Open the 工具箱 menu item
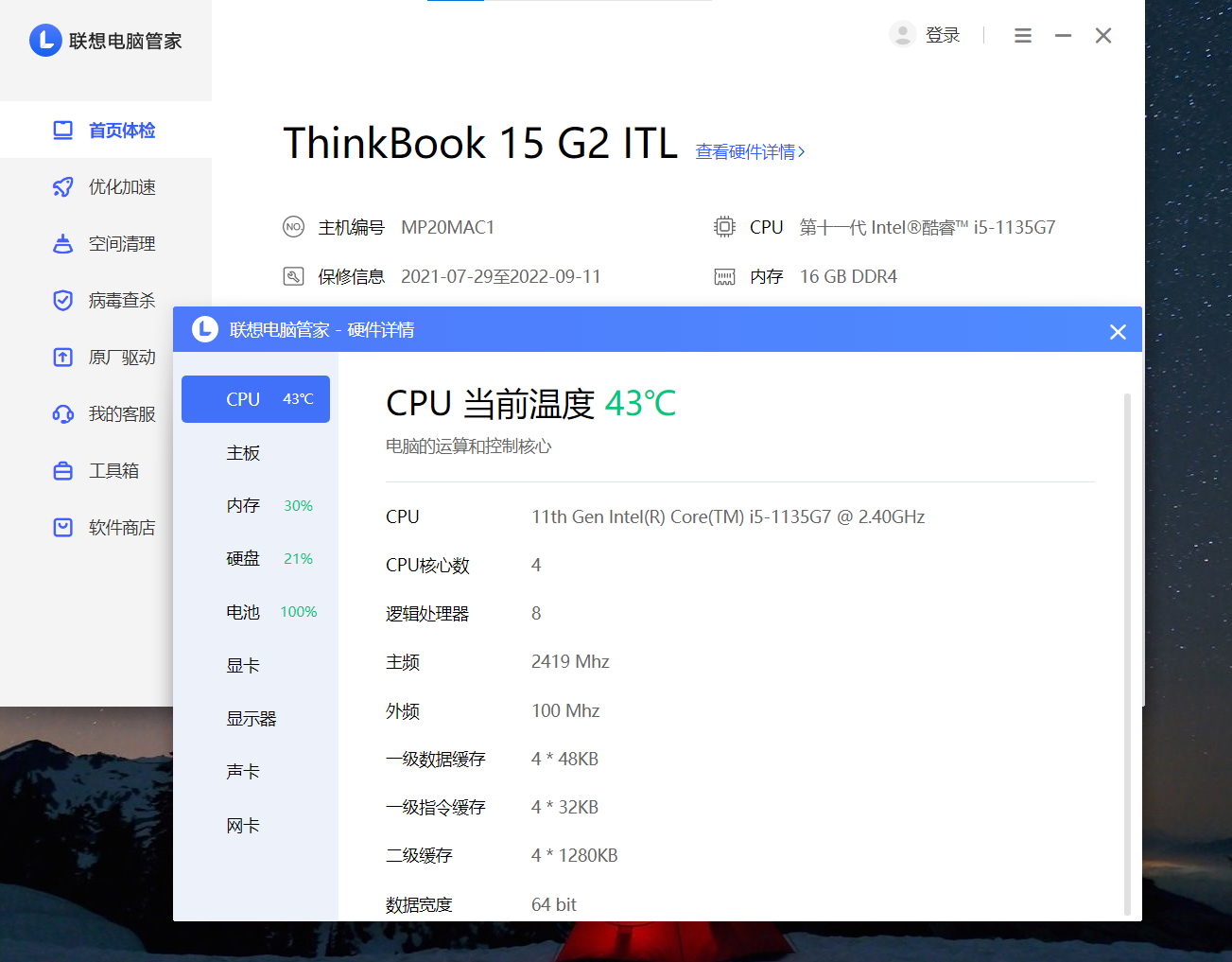This screenshot has height=962, width=1232. click(x=87, y=471)
